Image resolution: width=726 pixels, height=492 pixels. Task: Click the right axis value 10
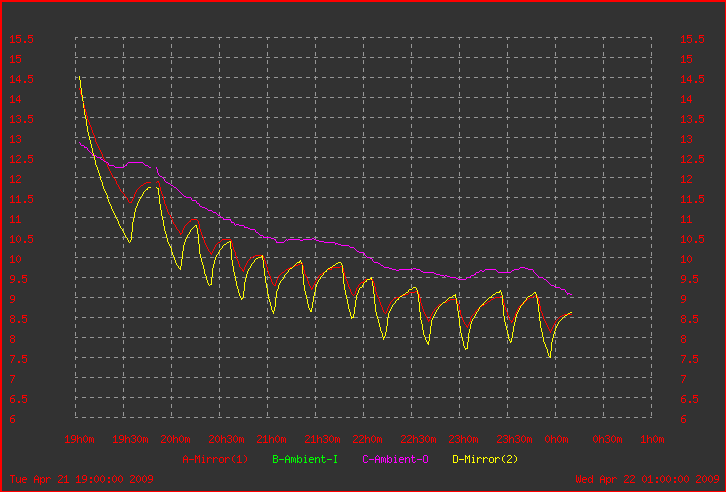tap(686, 259)
